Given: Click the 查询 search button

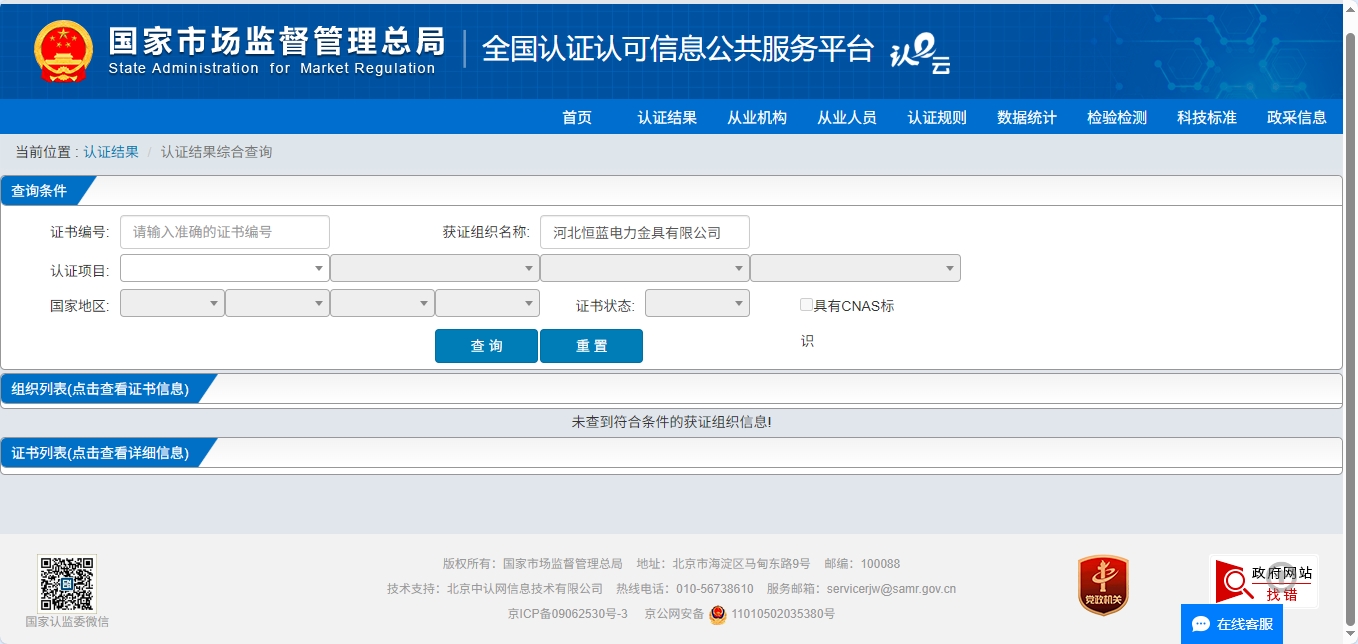Looking at the screenshot, I should click(486, 346).
